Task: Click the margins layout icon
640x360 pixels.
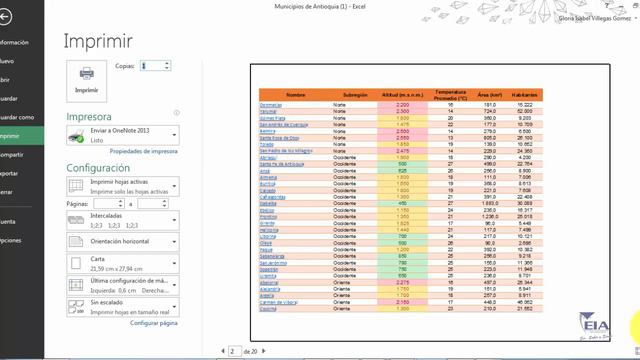Action: pos(76,285)
